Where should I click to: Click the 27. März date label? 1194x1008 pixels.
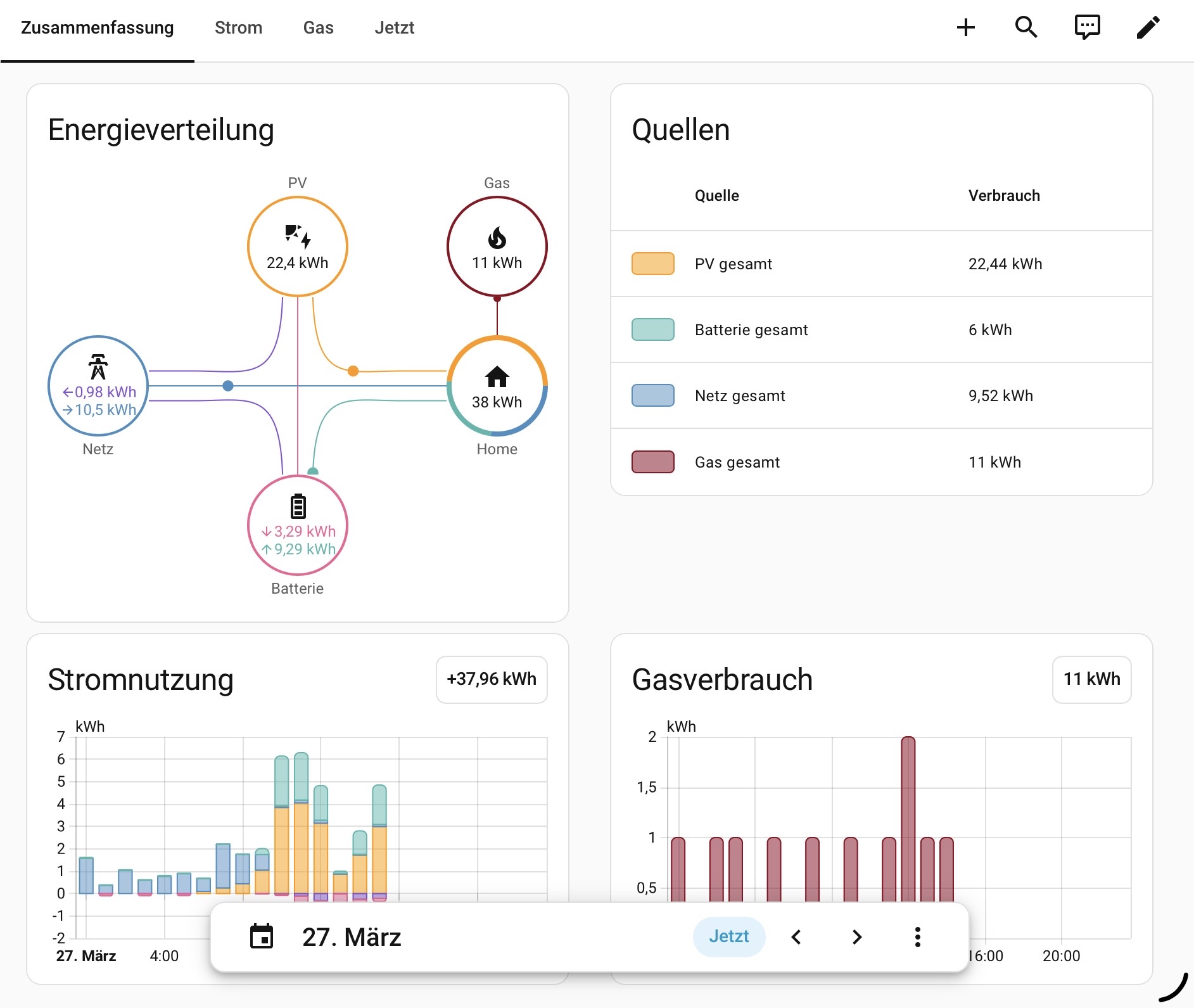point(352,936)
